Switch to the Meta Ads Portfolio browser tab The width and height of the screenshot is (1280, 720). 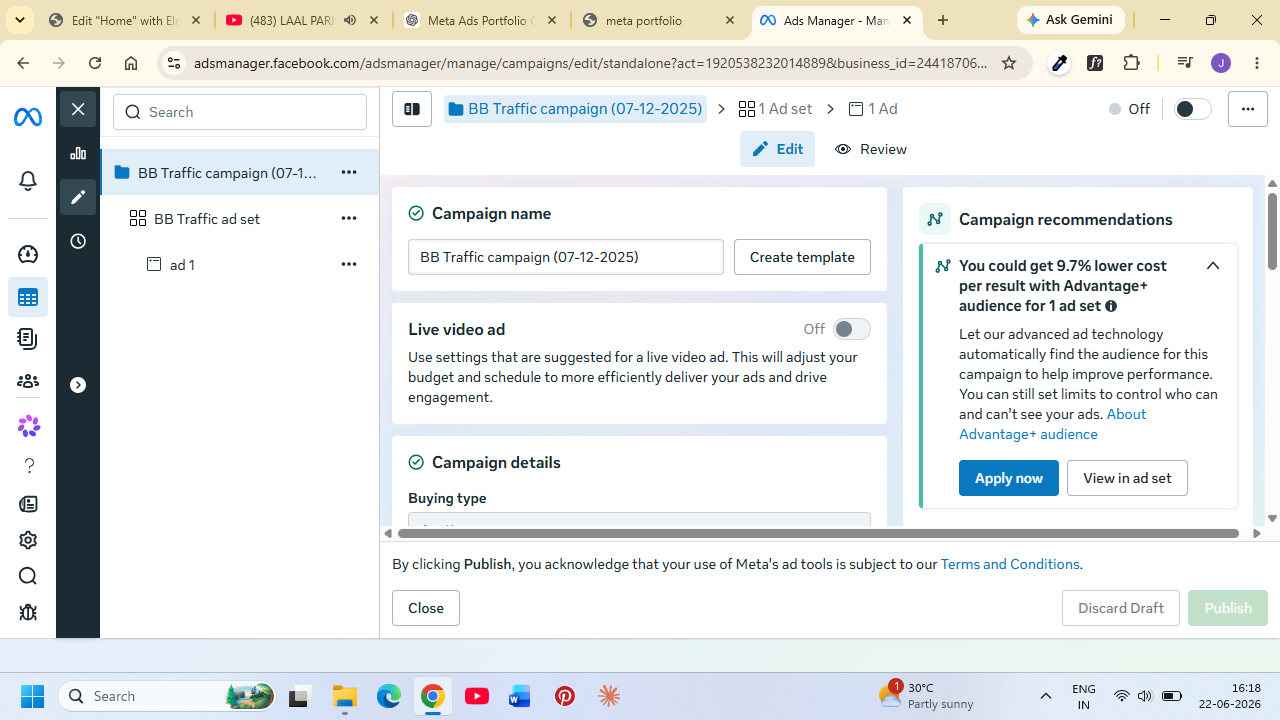(482, 20)
